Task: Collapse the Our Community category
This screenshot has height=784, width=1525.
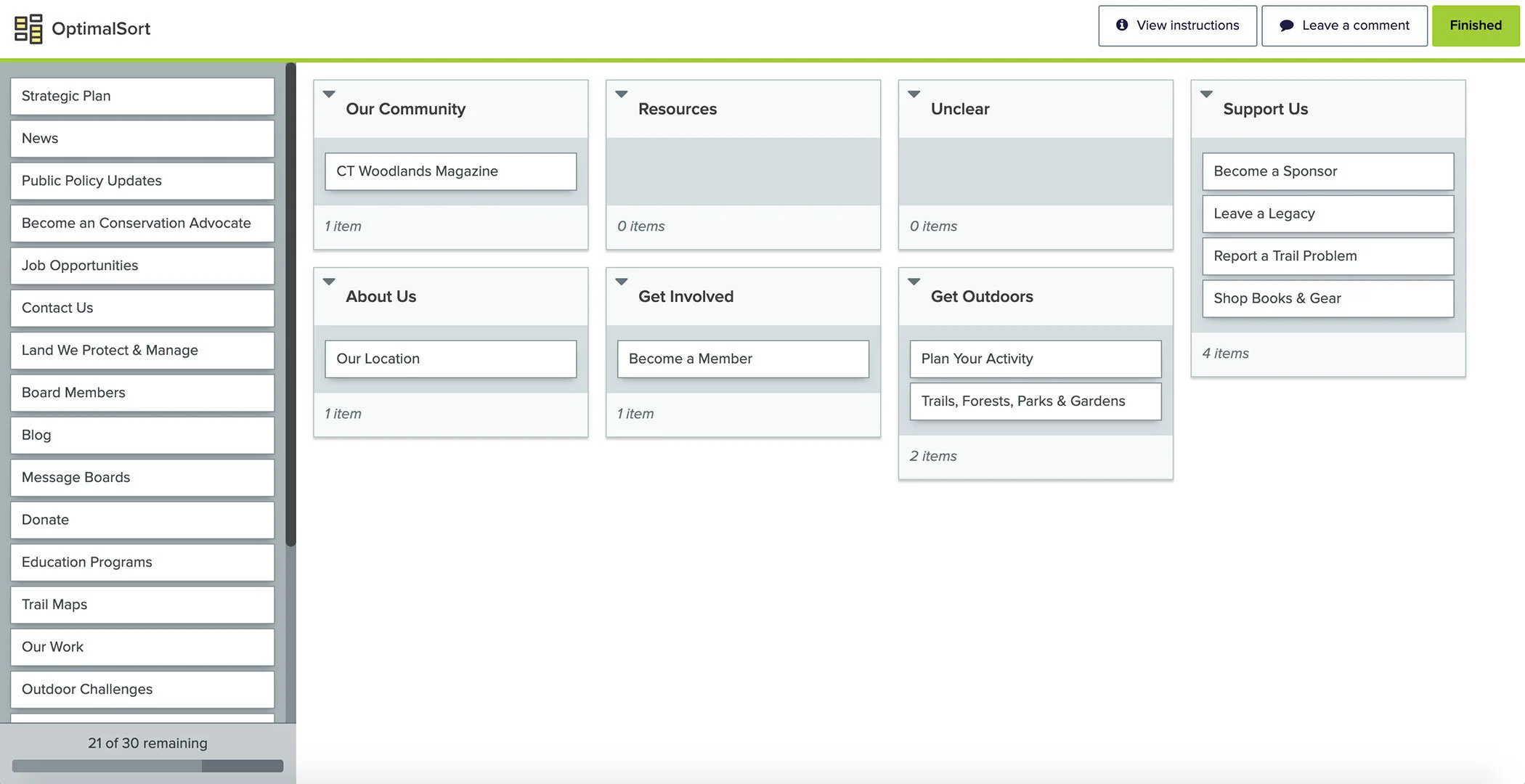Action: (x=329, y=94)
